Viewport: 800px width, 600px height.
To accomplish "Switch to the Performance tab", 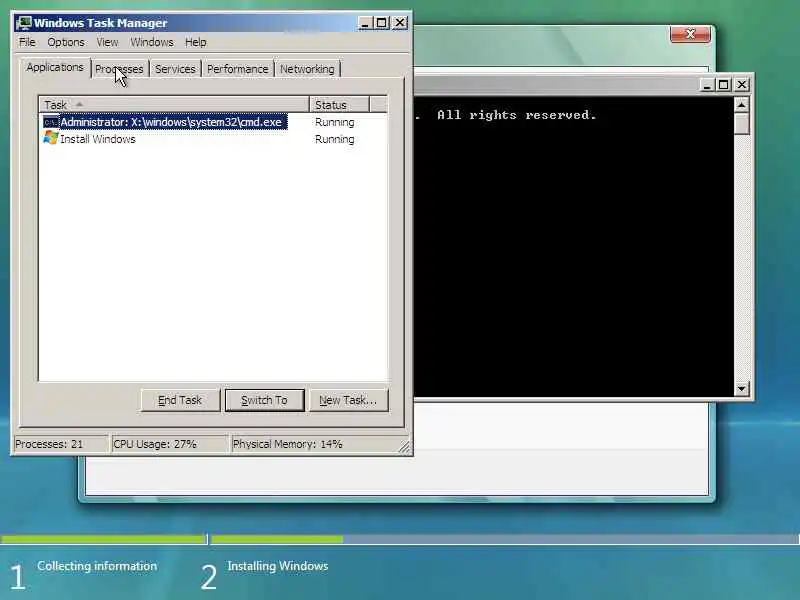I will 237,69.
